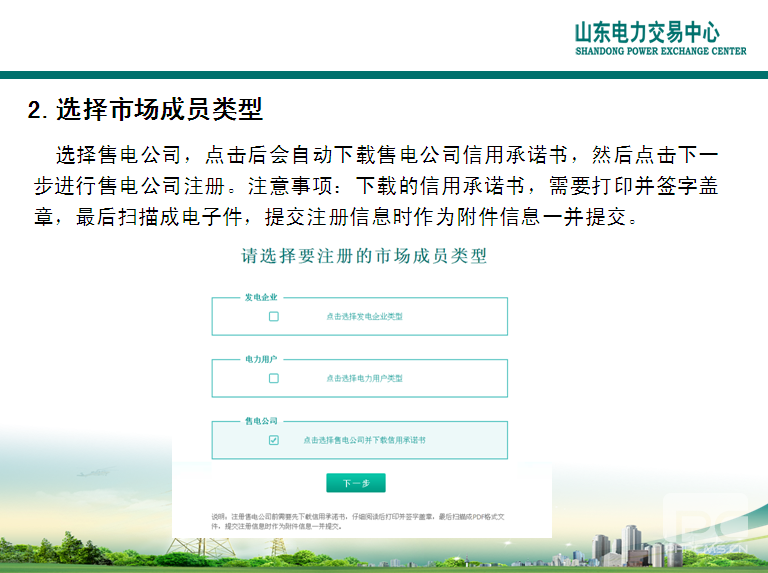Click the 售电公司 group label
This screenshot has height=573, width=768.
point(261,421)
